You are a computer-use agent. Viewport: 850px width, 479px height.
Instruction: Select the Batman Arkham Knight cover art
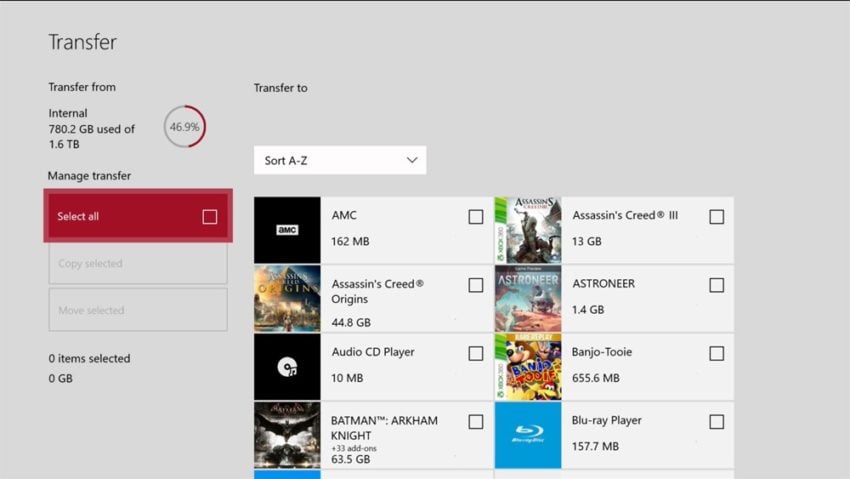(x=287, y=435)
